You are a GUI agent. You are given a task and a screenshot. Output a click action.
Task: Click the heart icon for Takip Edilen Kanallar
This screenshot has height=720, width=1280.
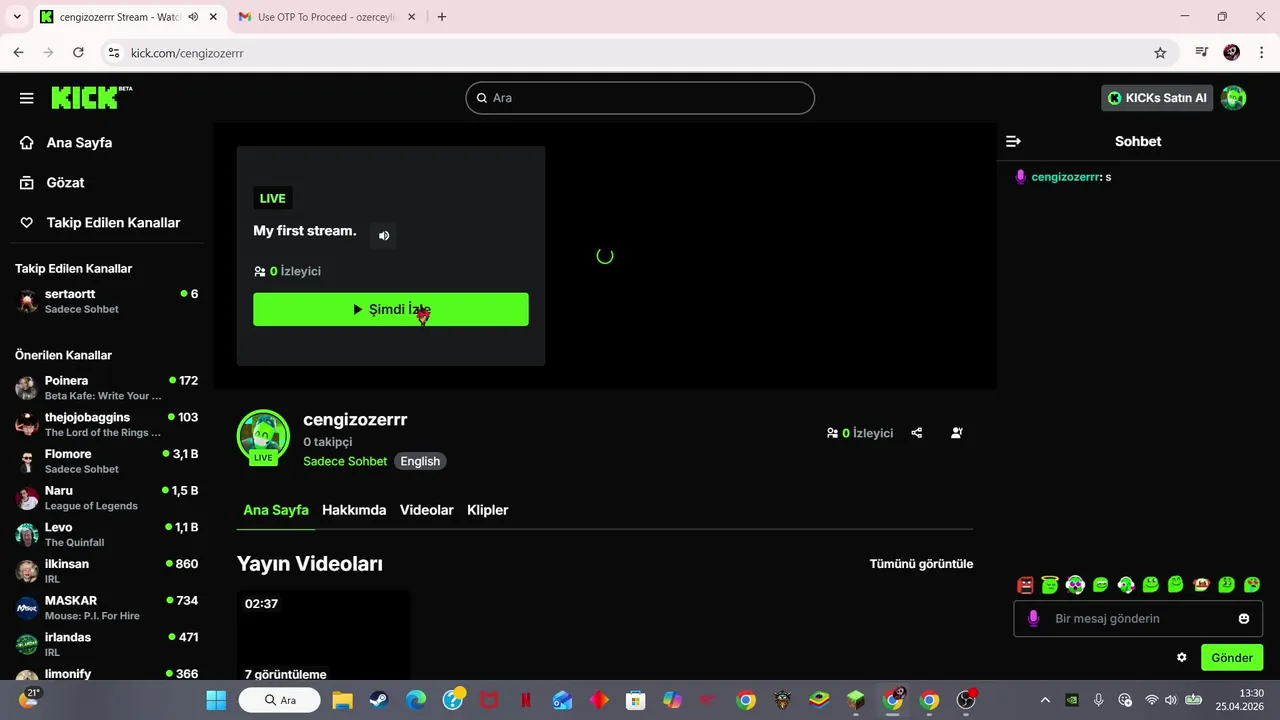tap(27, 223)
